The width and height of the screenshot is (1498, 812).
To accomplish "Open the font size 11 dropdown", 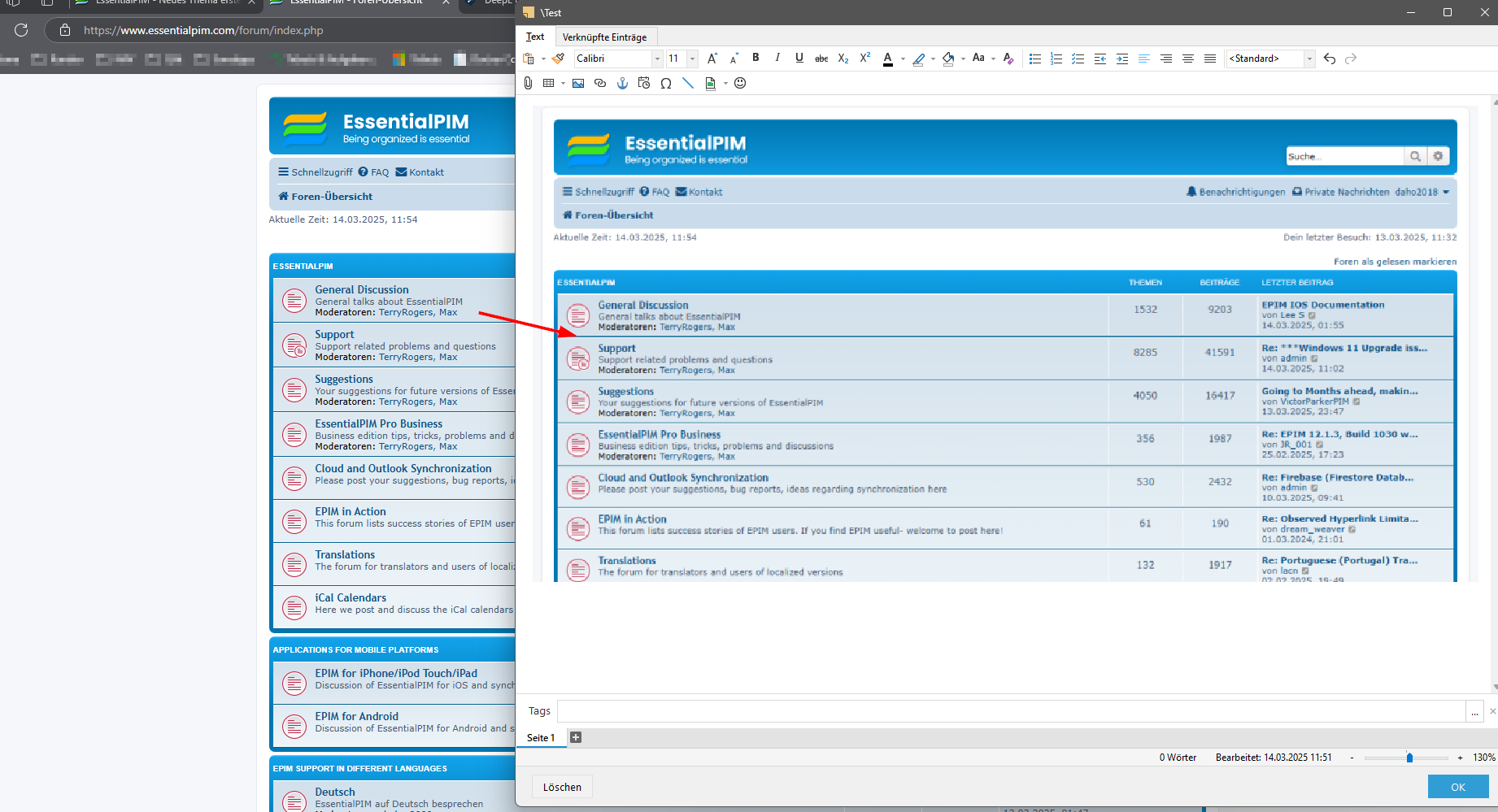I will point(692,59).
